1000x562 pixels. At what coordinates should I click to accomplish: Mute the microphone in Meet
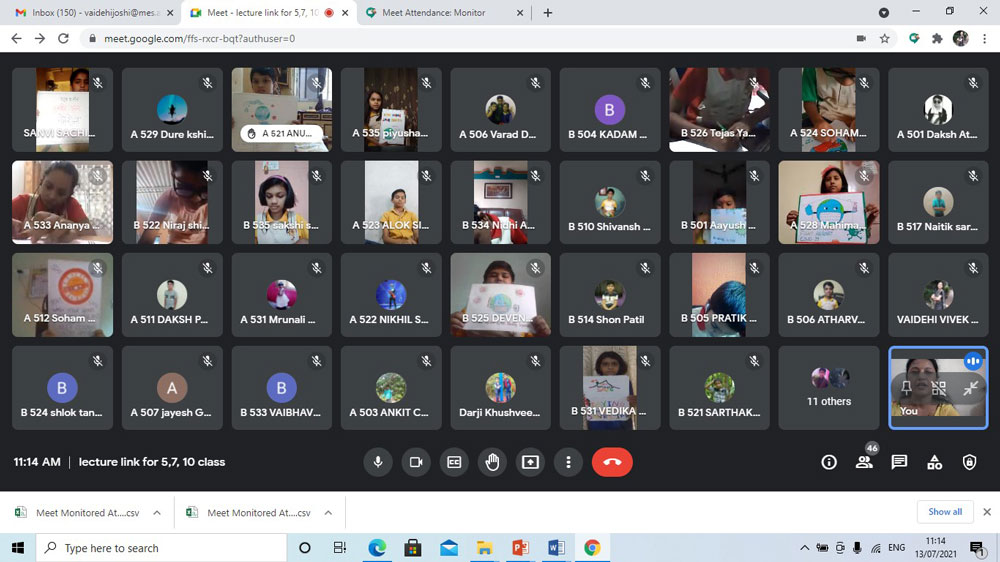378,462
